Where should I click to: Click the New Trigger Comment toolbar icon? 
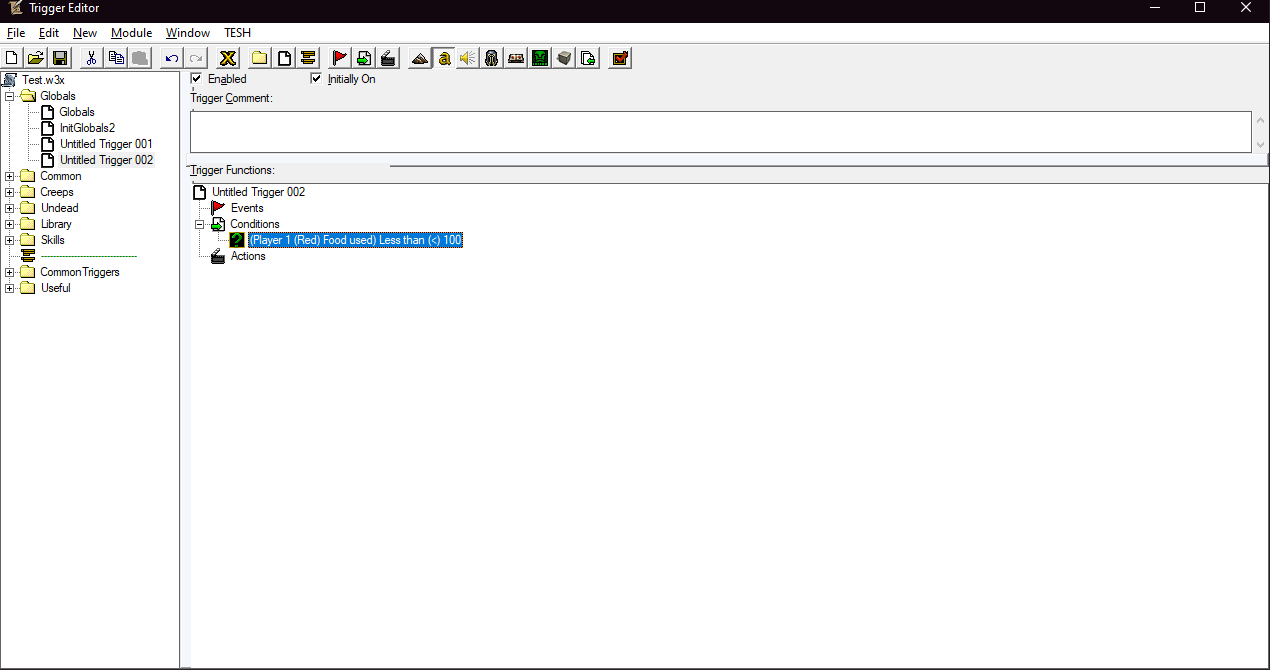click(x=308, y=58)
